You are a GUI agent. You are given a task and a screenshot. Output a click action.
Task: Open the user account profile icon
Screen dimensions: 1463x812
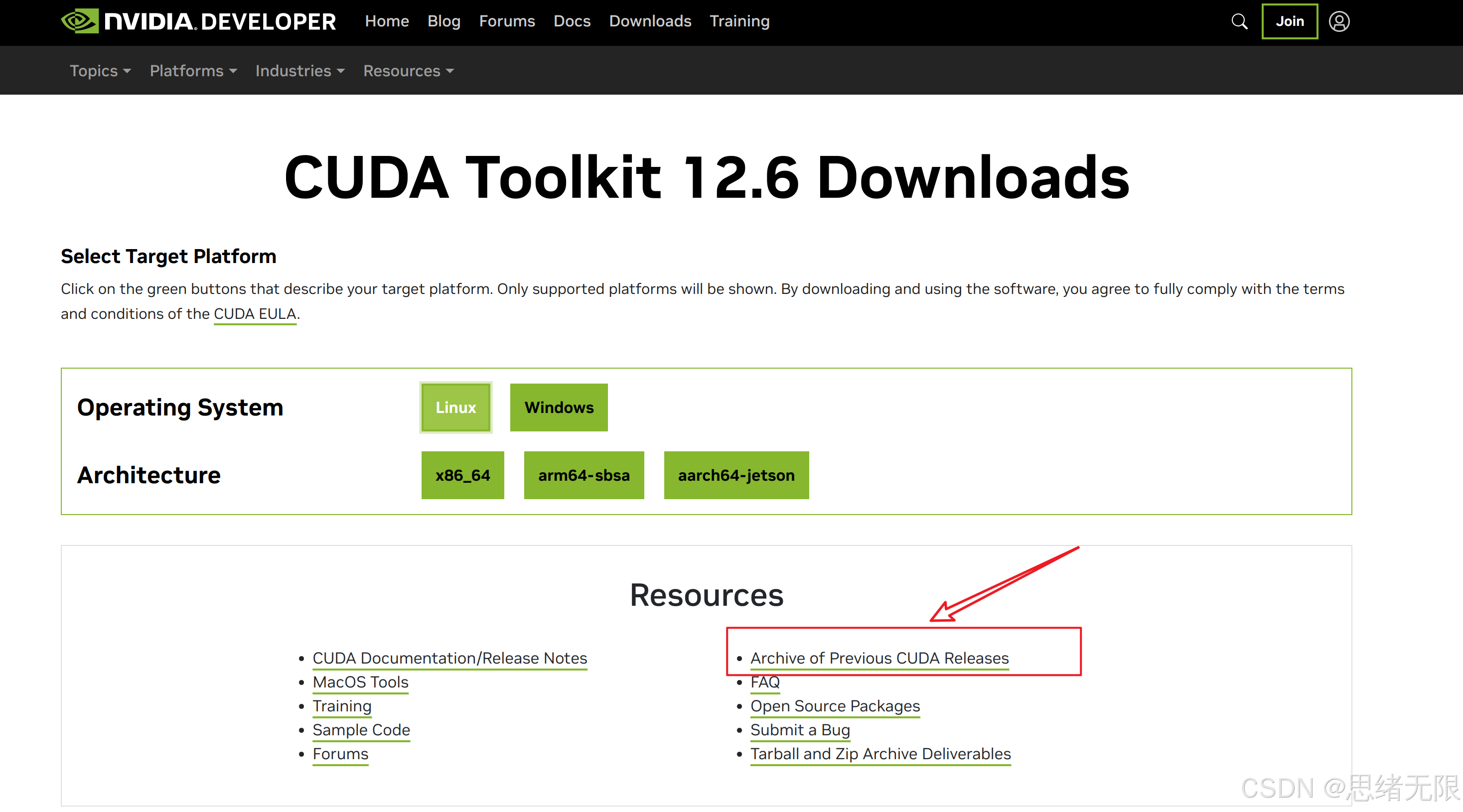[1338, 21]
